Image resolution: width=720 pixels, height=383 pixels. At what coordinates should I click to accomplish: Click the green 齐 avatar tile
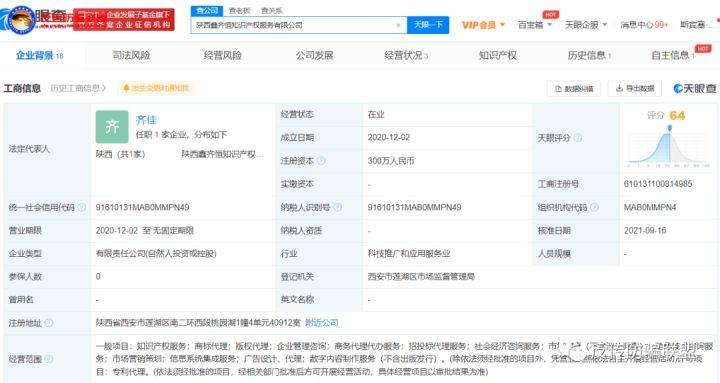pyautogui.click(x=112, y=127)
